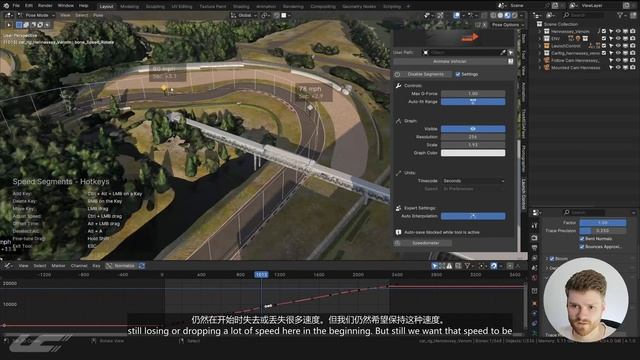Select solid viewport shading

[500, 15]
